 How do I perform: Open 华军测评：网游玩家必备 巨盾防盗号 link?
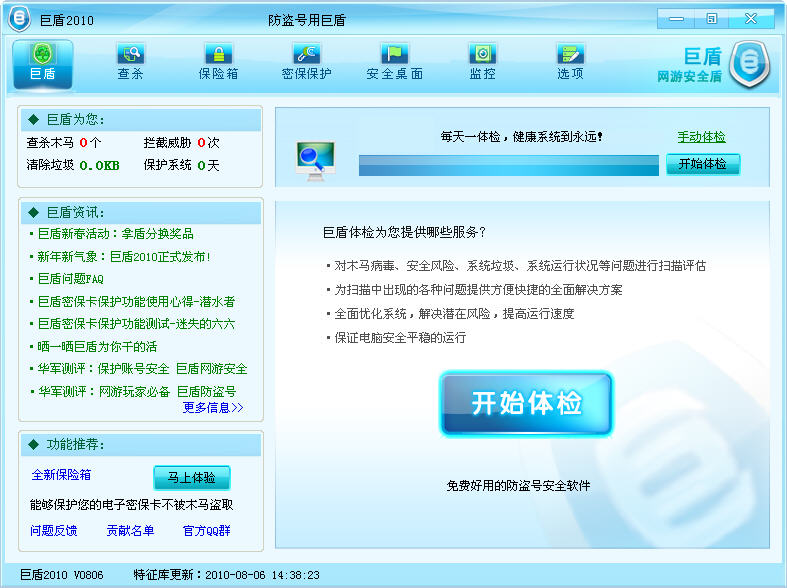137,391
